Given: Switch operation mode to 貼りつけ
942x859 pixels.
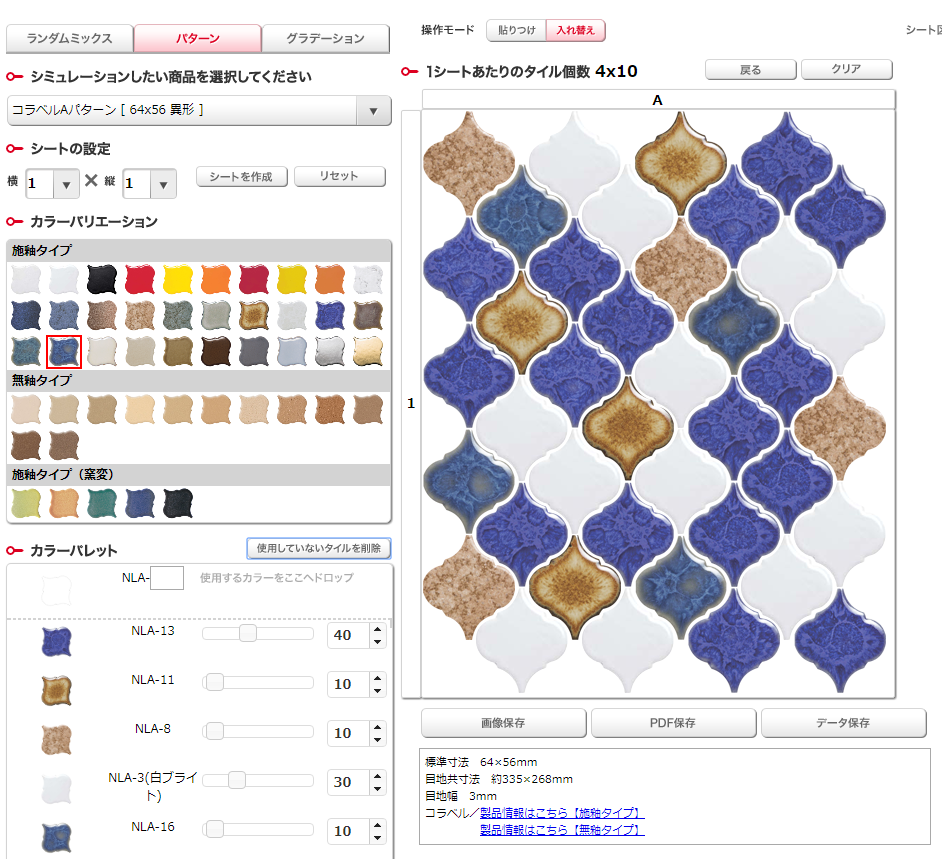Looking at the screenshot, I should pyautogui.click(x=516, y=30).
